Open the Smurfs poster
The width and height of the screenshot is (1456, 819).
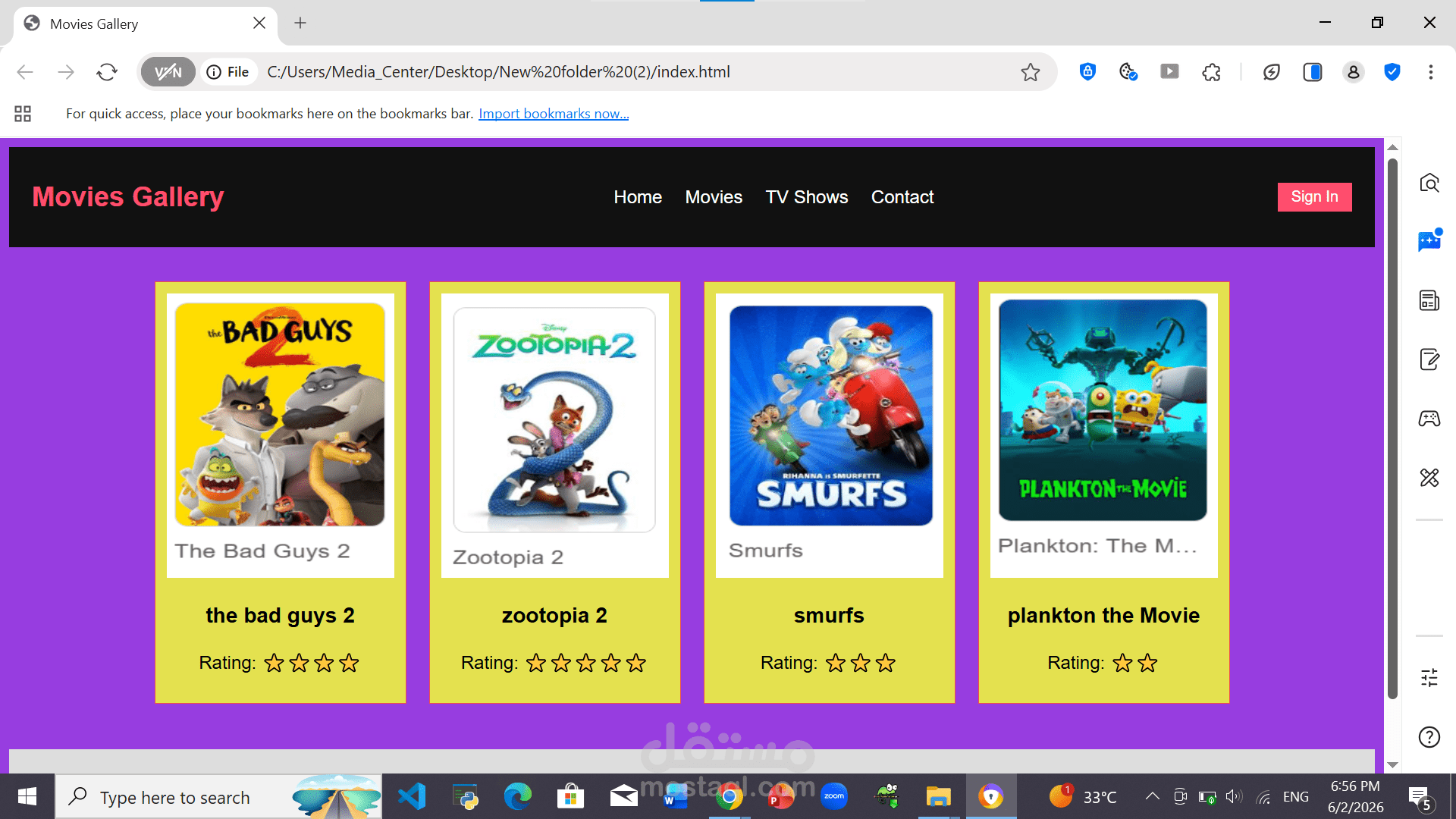830,435
